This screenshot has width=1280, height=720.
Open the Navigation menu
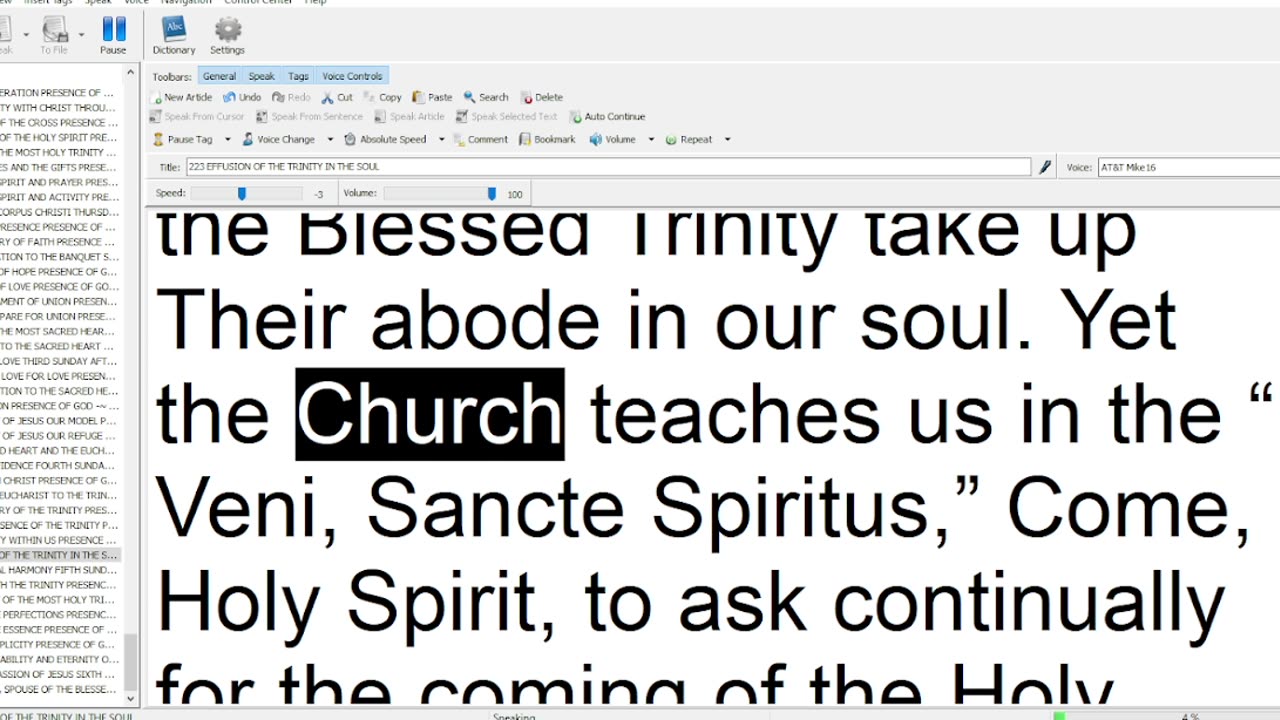(x=186, y=2)
